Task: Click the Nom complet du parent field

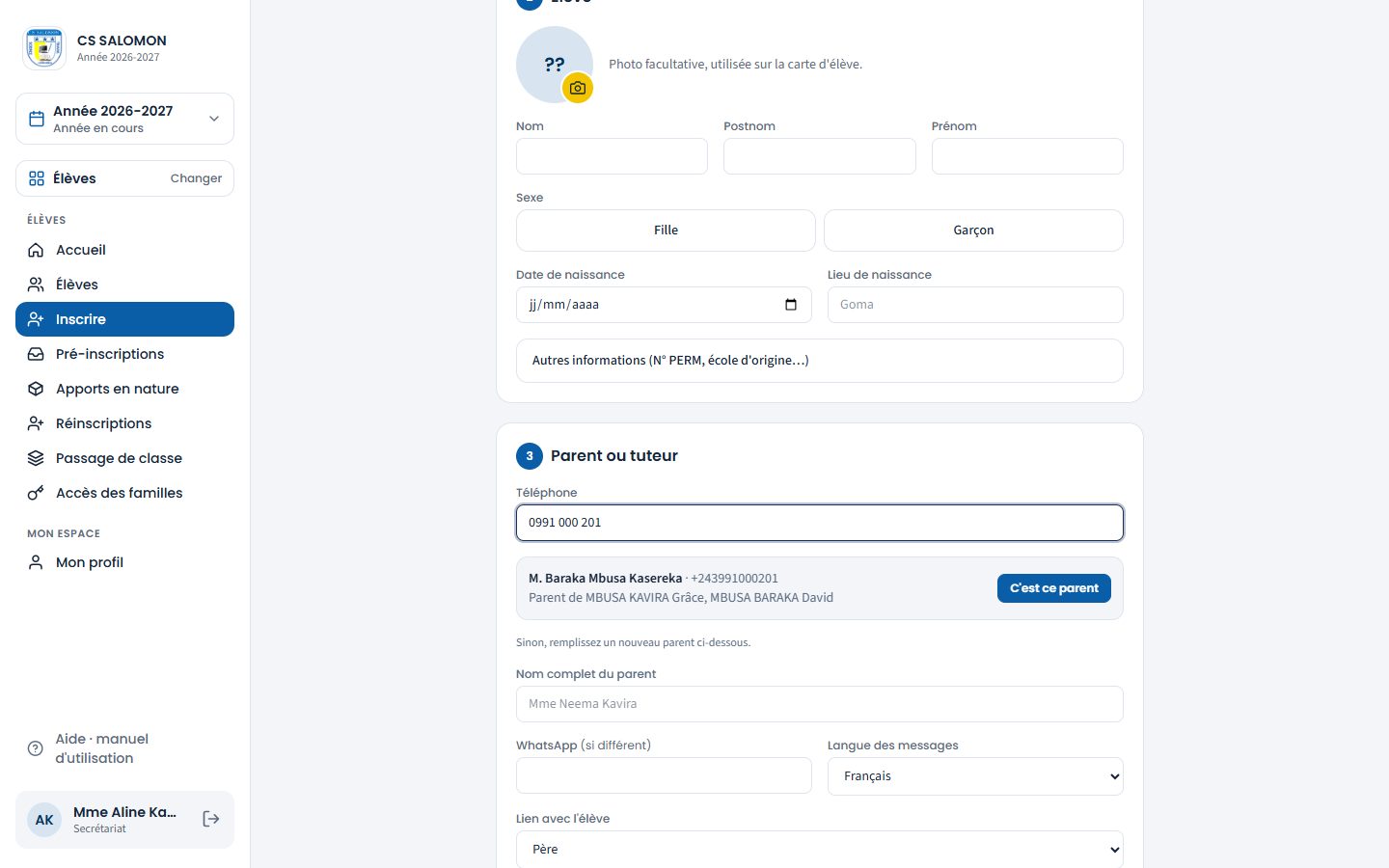Action: coord(820,704)
